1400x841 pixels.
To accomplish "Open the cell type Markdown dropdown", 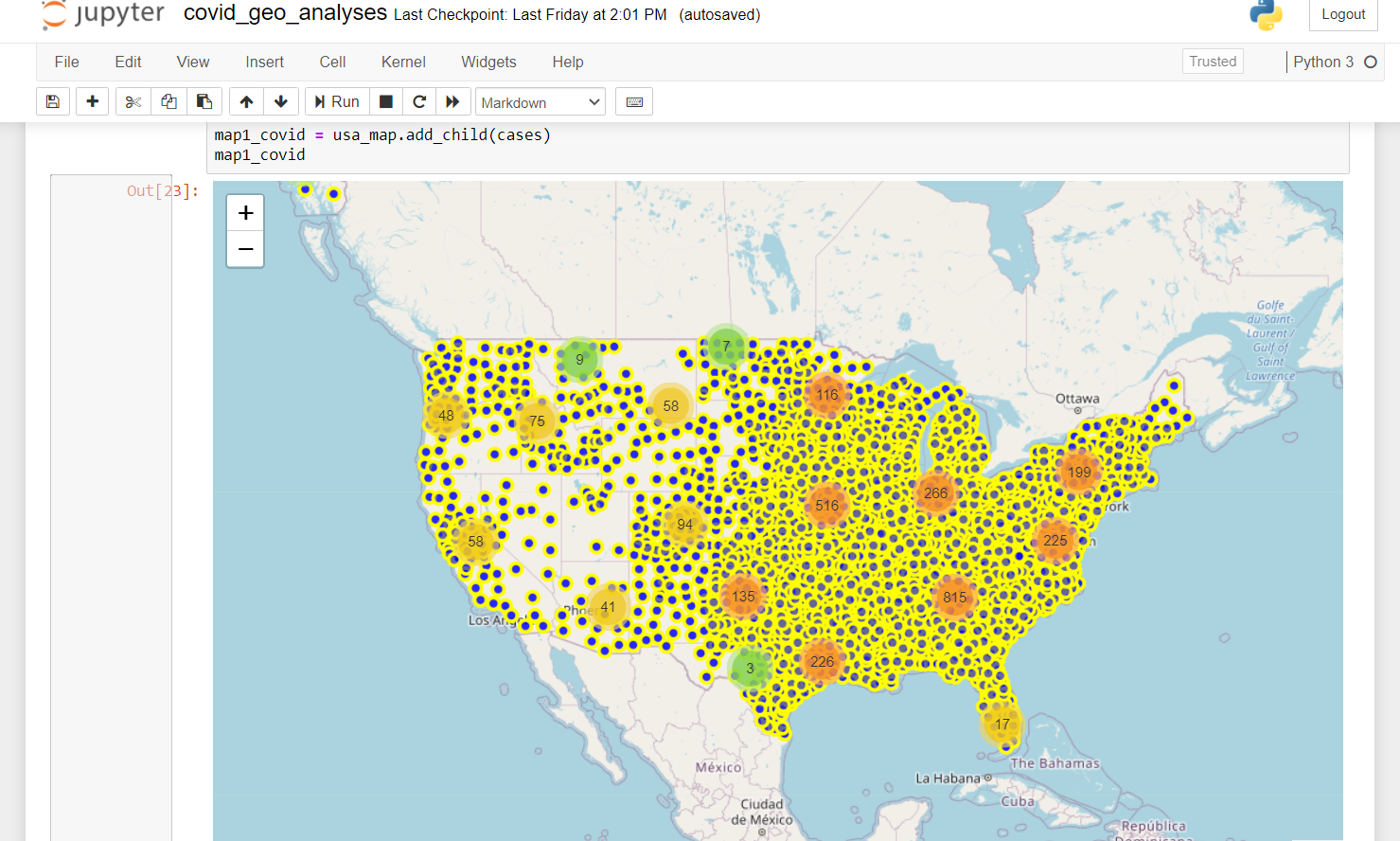I will (540, 102).
